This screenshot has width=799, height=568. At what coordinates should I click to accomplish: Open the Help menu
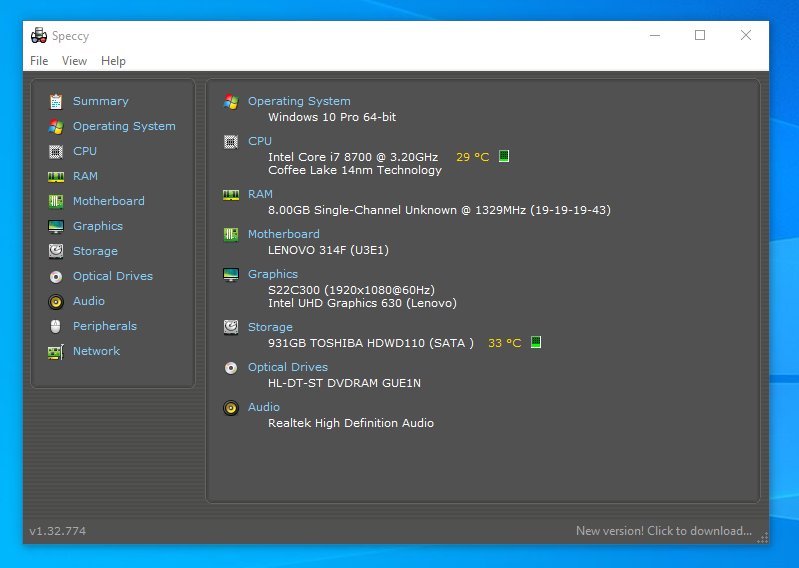pyautogui.click(x=113, y=61)
